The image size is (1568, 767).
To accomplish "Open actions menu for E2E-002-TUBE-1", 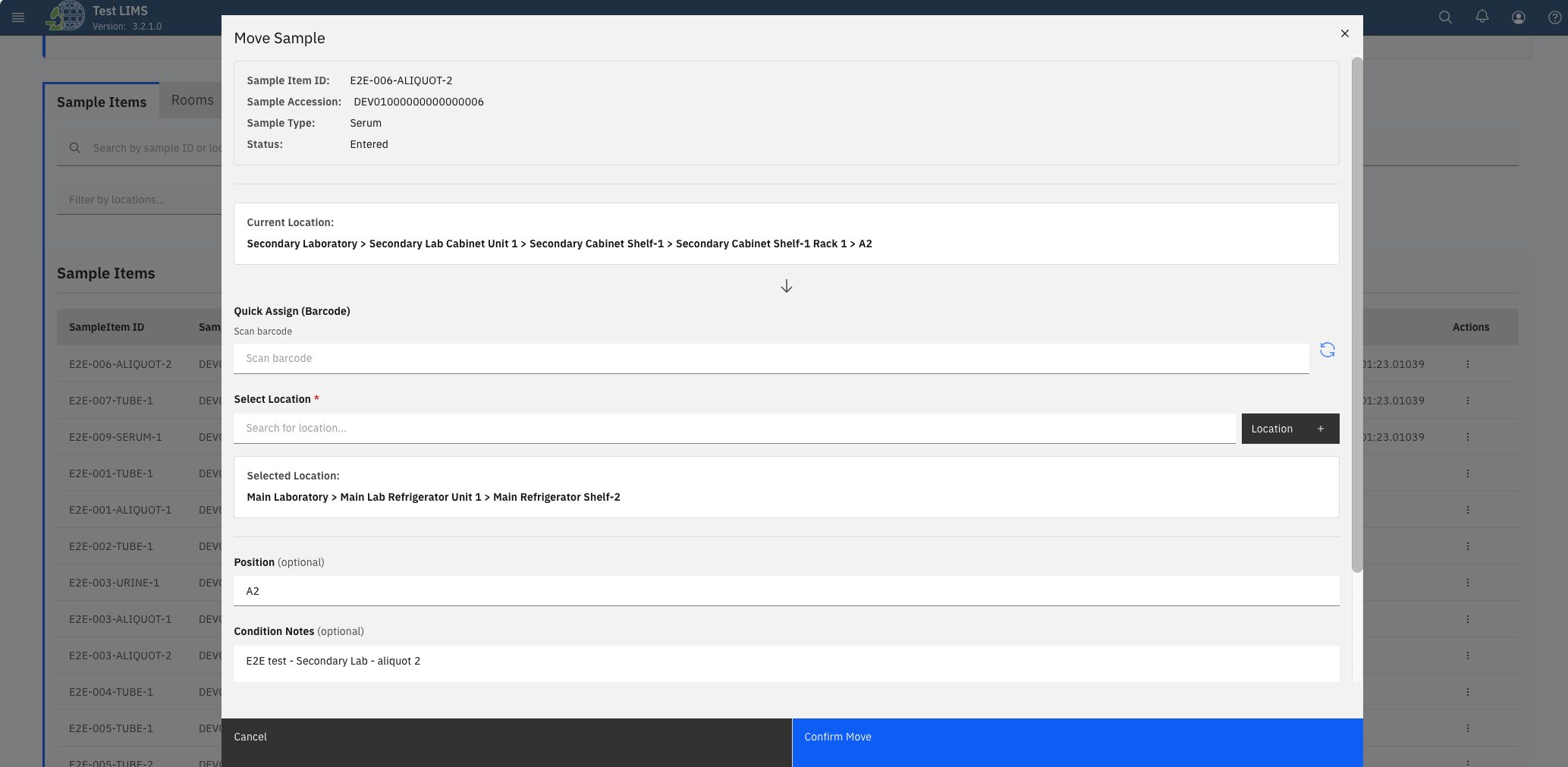I will tap(1467, 546).
